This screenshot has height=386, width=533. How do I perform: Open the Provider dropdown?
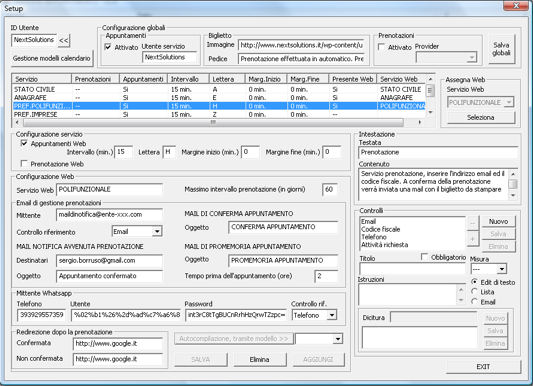pyautogui.click(x=471, y=57)
